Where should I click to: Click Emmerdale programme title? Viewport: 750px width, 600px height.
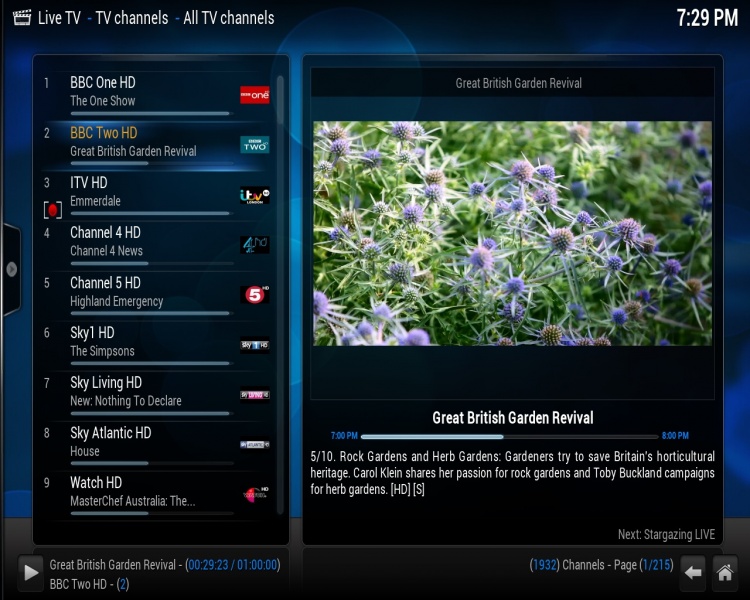coord(95,201)
